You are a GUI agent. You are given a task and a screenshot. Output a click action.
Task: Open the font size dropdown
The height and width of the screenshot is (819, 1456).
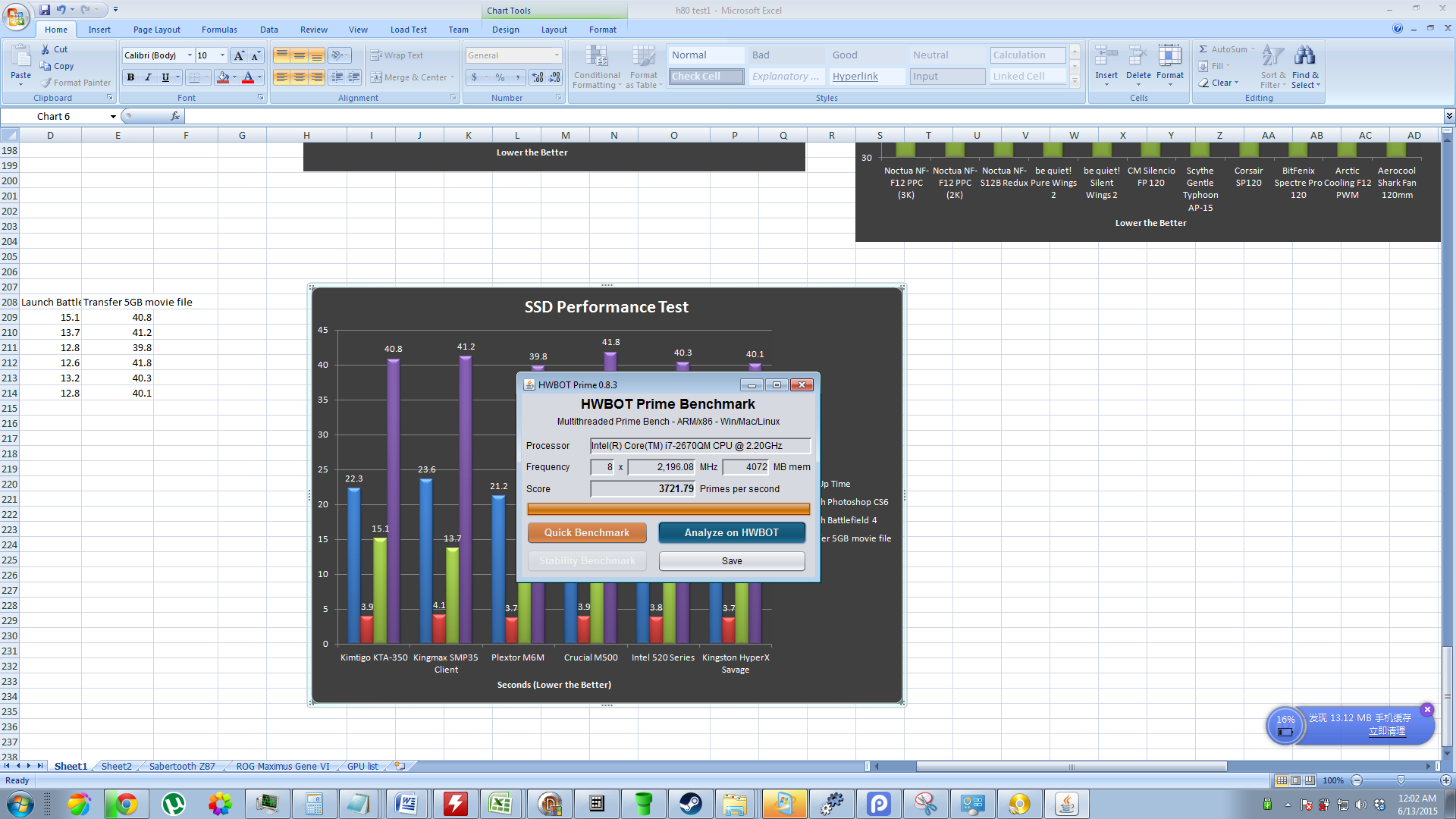pyautogui.click(x=222, y=55)
